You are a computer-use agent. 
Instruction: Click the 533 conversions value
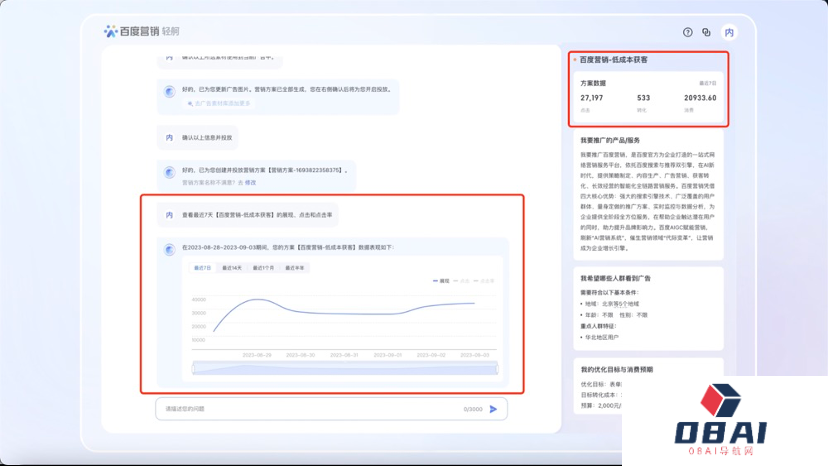click(x=643, y=98)
